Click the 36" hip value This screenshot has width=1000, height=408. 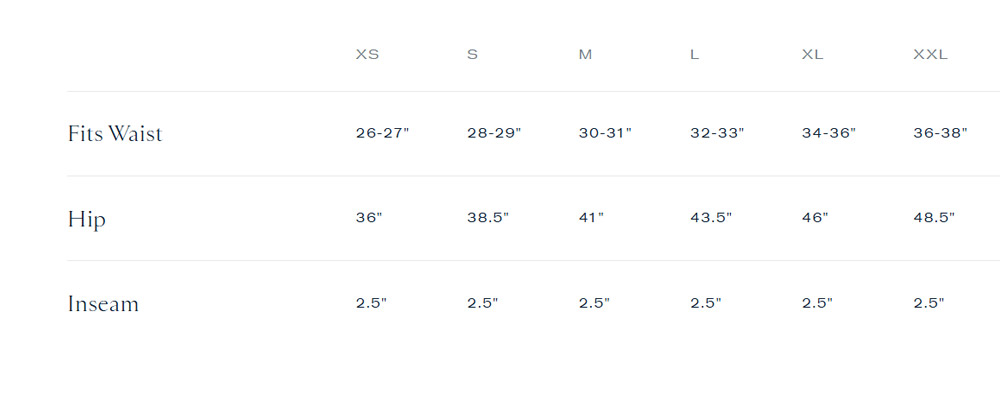click(369, 217)
